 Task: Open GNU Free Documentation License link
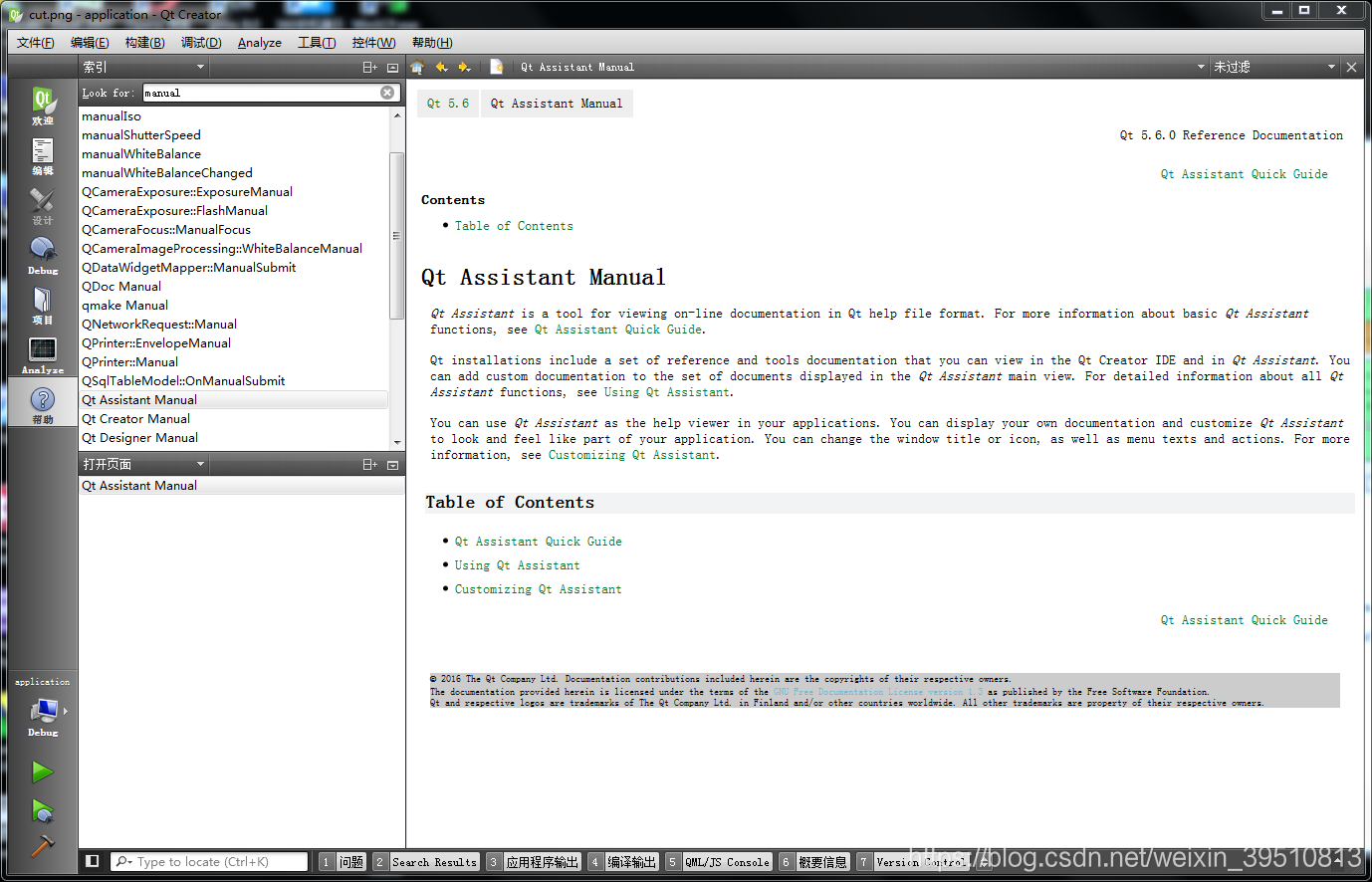pos(877,692)
